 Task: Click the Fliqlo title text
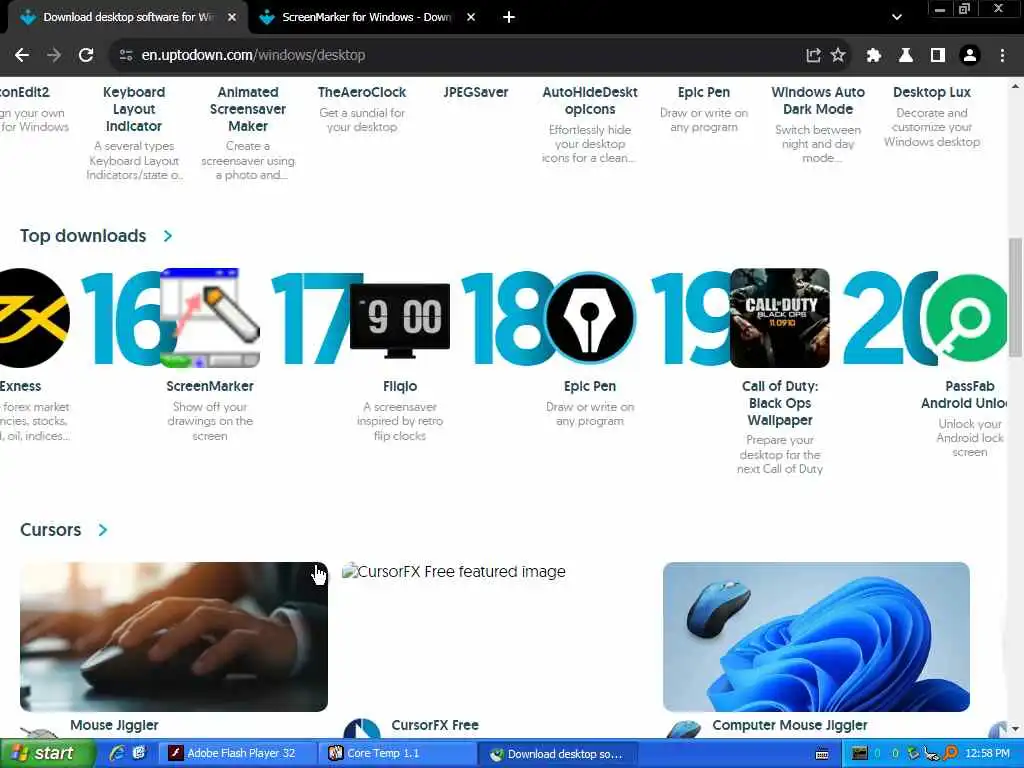point(400,387)
